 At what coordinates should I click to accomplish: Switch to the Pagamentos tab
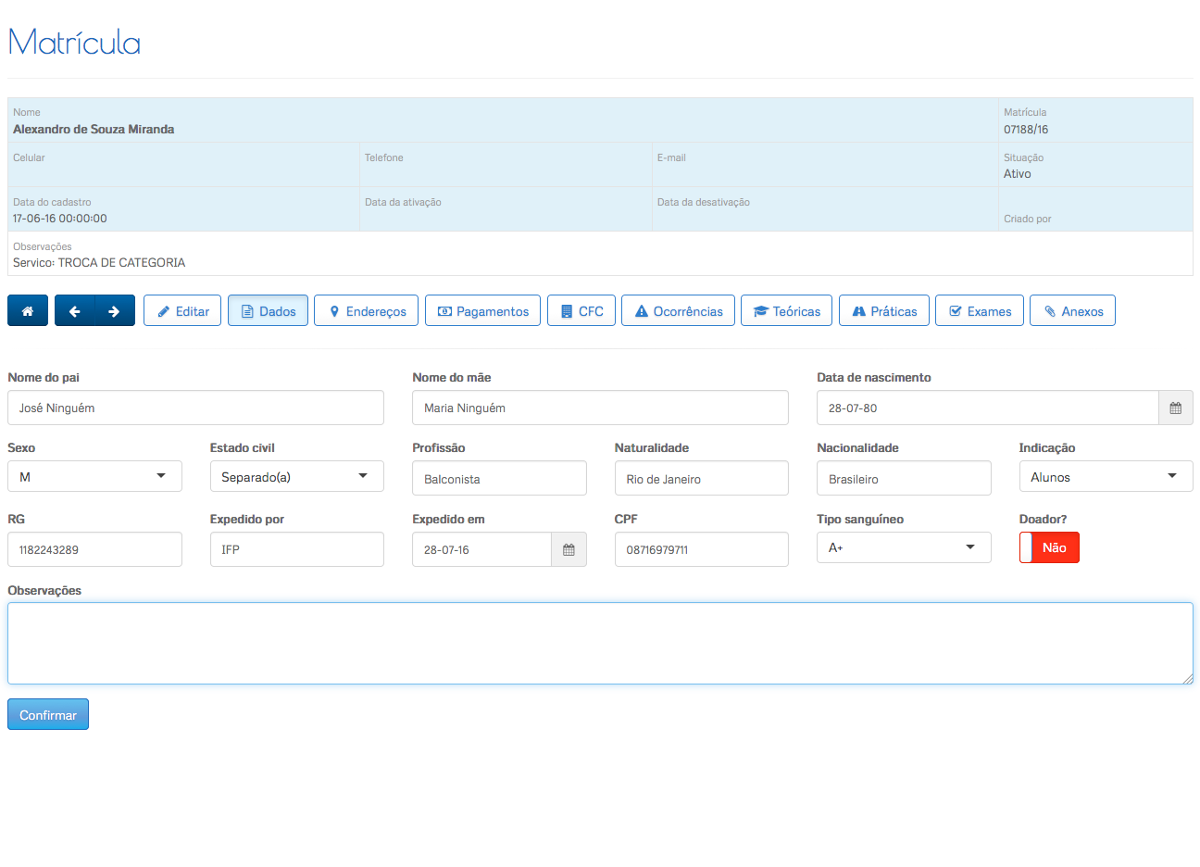point(482,311)
